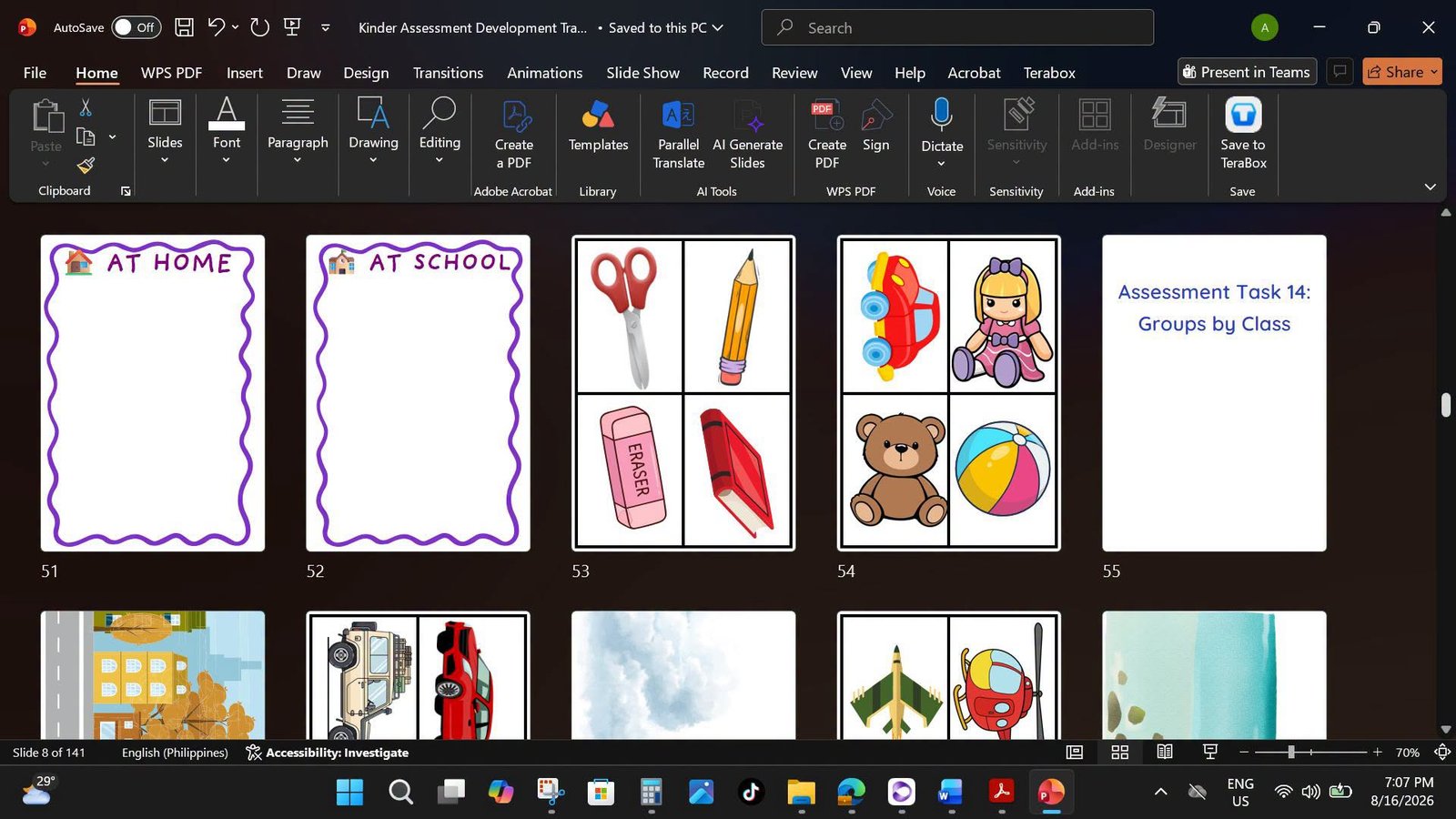This screenshot has width=1456, height=819.
Task: Click the Copy icon in Clipboard group
Action: click(x=86, y=136)
